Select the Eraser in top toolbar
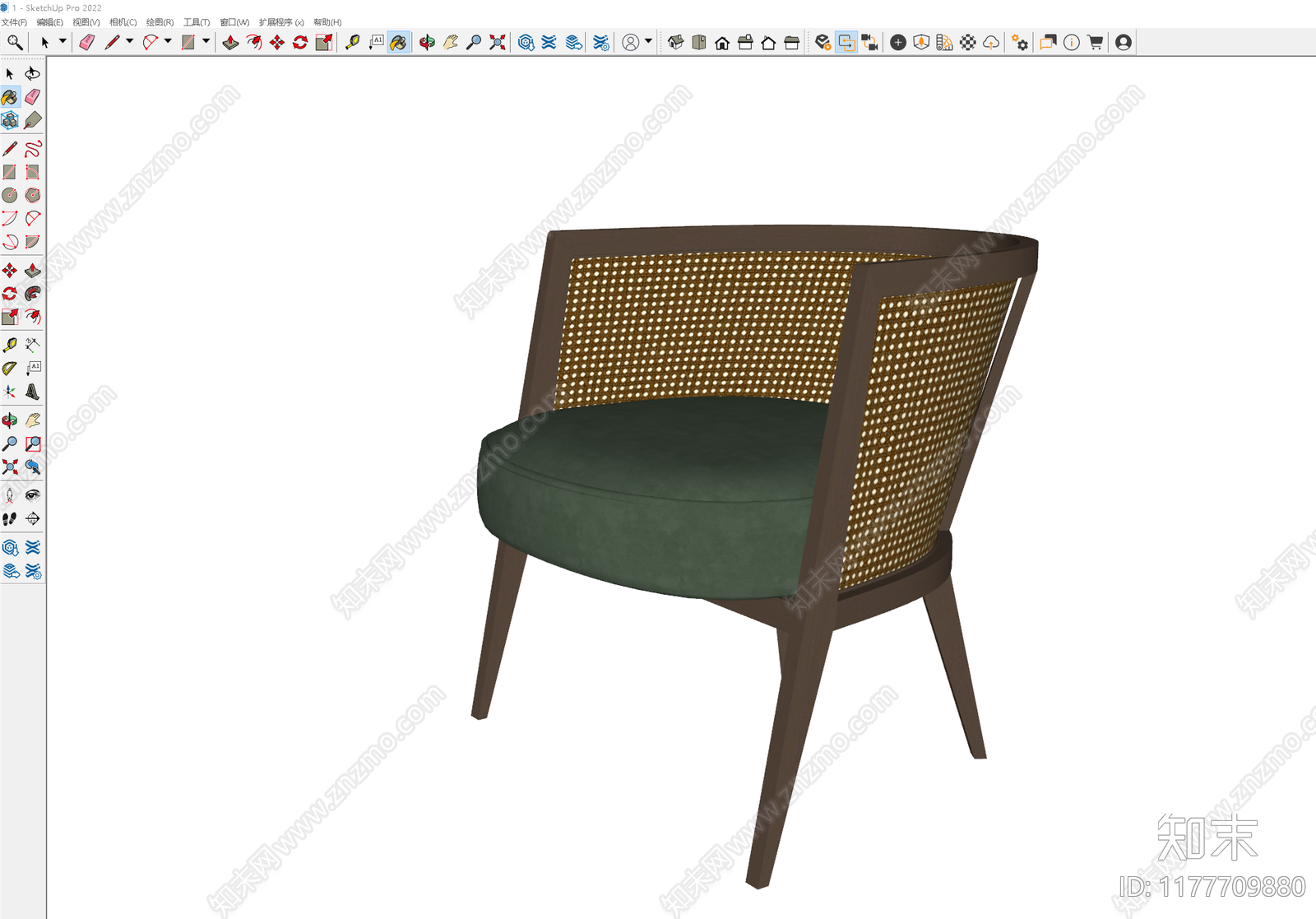This screenshot has width=1316, height=919. tap(87, 42)
